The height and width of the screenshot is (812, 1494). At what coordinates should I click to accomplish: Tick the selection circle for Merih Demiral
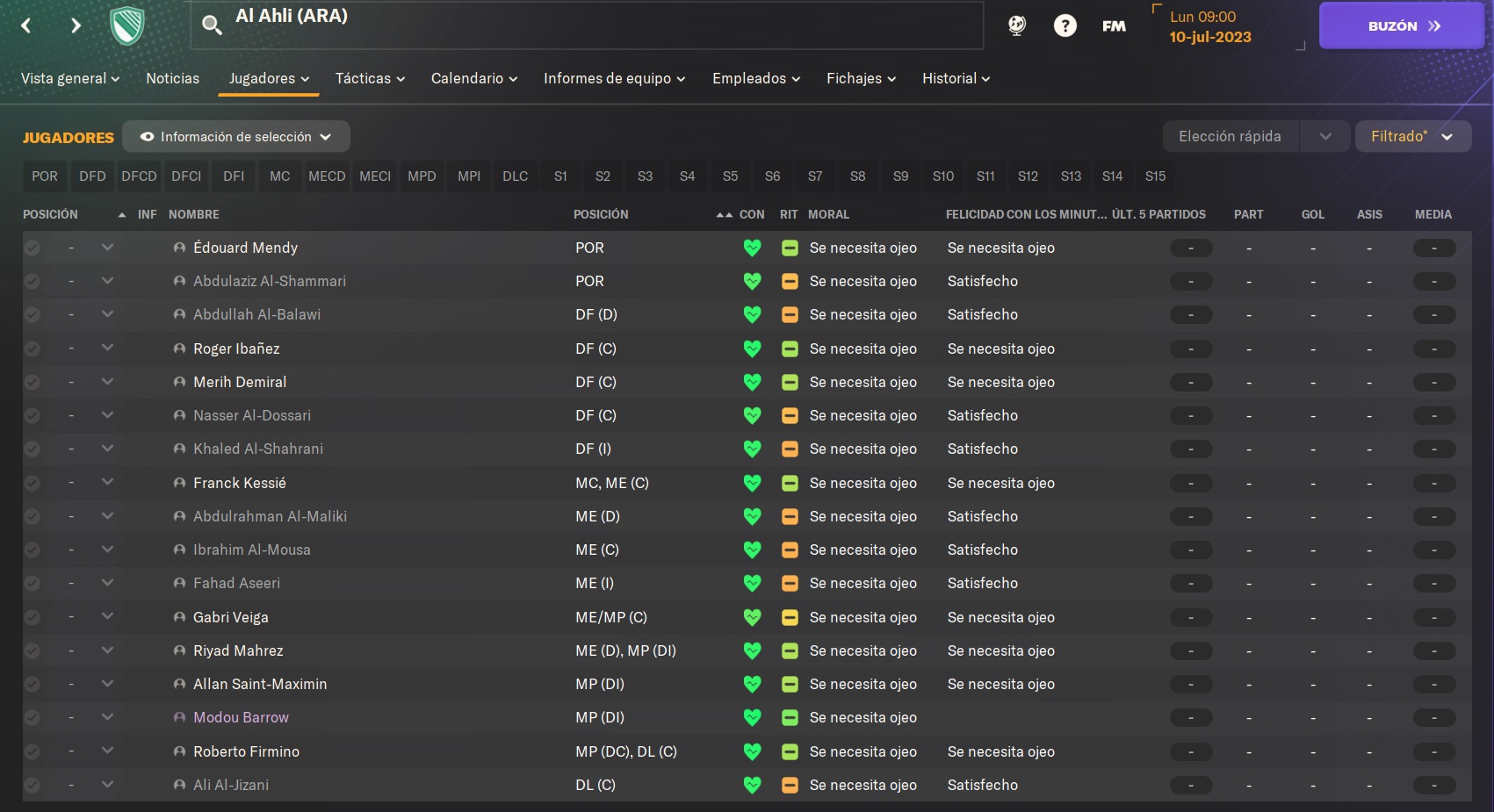(x=32, y=383)
